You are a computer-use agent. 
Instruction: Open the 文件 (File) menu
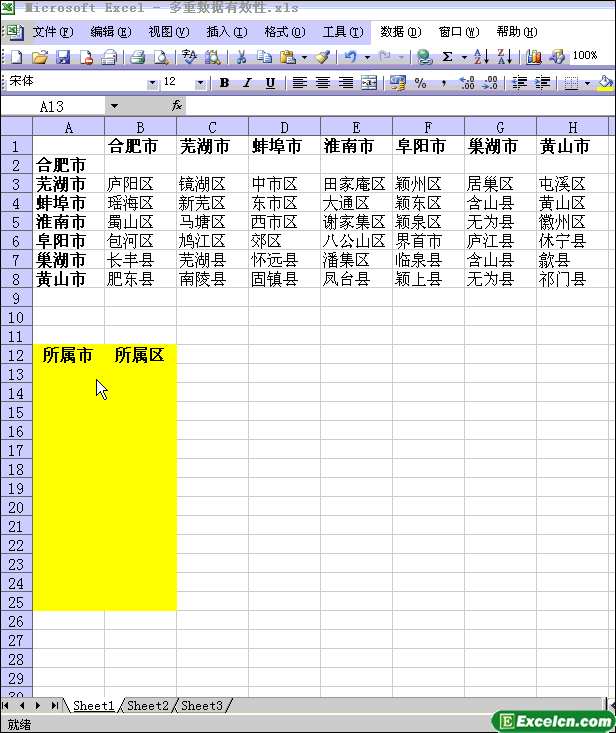pyautogui.click(x=53, y=32)
